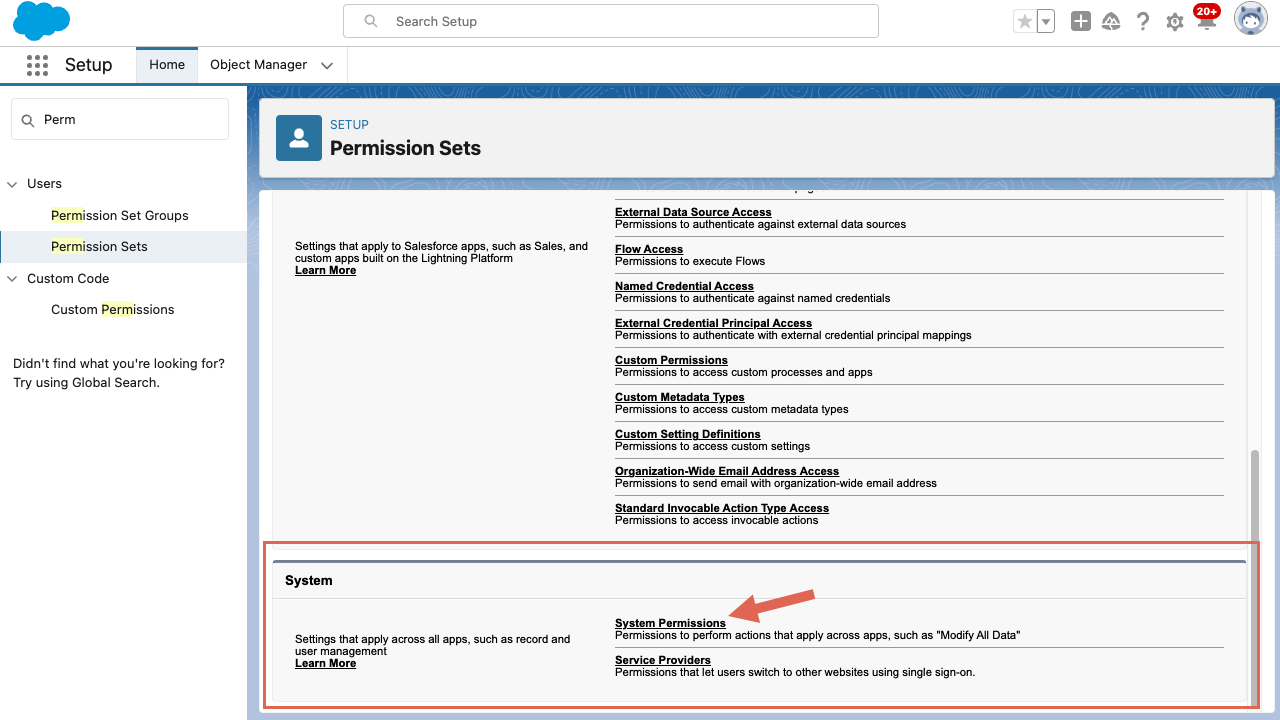
Task: Open the App Launcher grid icon
Action: [x=37, y=65]
